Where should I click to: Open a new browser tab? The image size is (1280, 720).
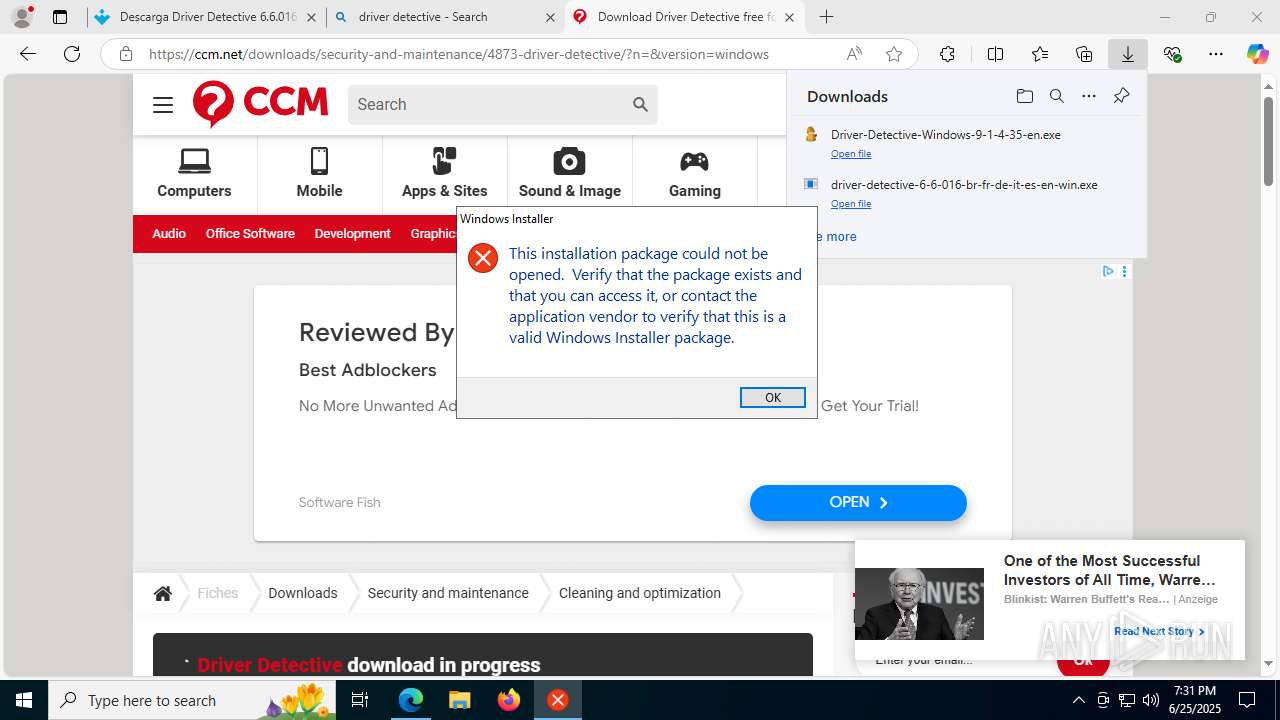point(826,17)
